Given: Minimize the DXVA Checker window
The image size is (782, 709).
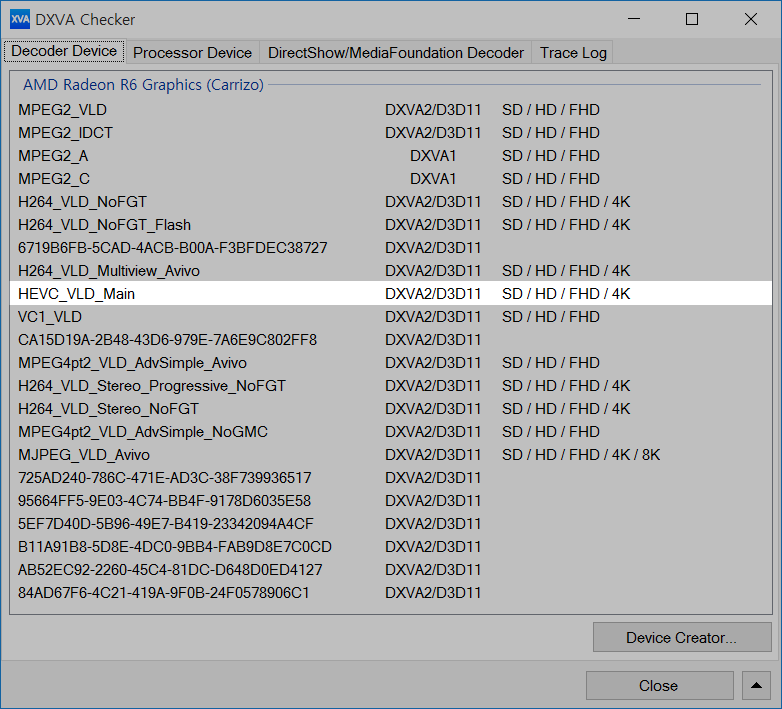Looking at the screenshot, I should coord(634,19).
